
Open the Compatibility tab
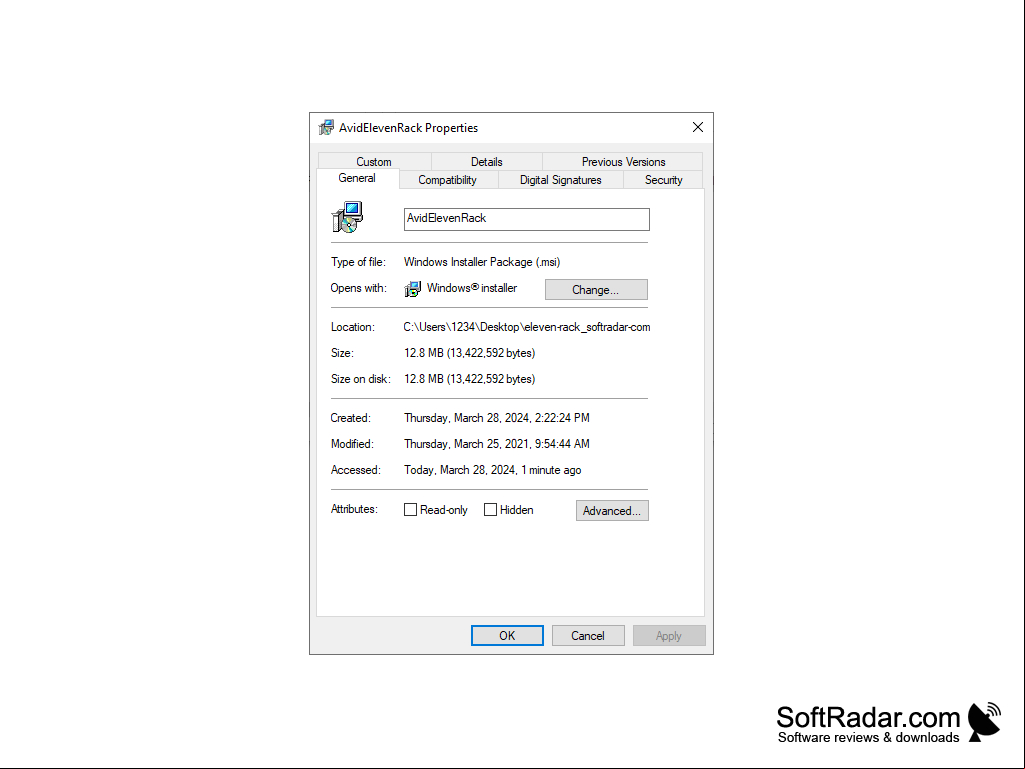point(448,180)
